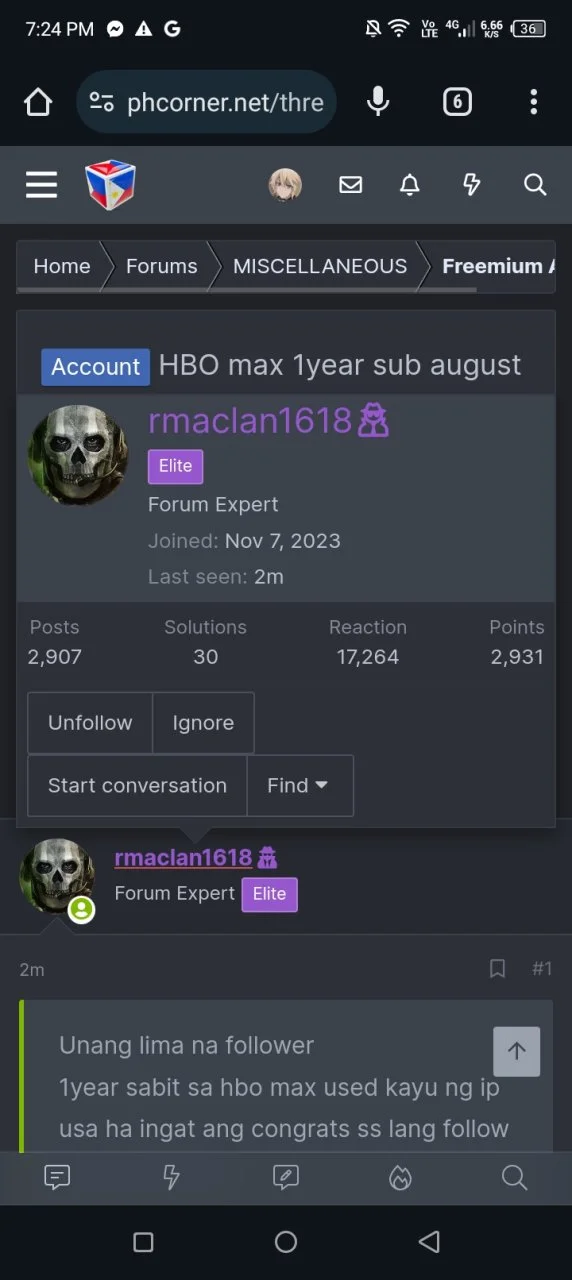
Task: Tap the scroll-to-top arrow button
Action: tap(517, 1051)
